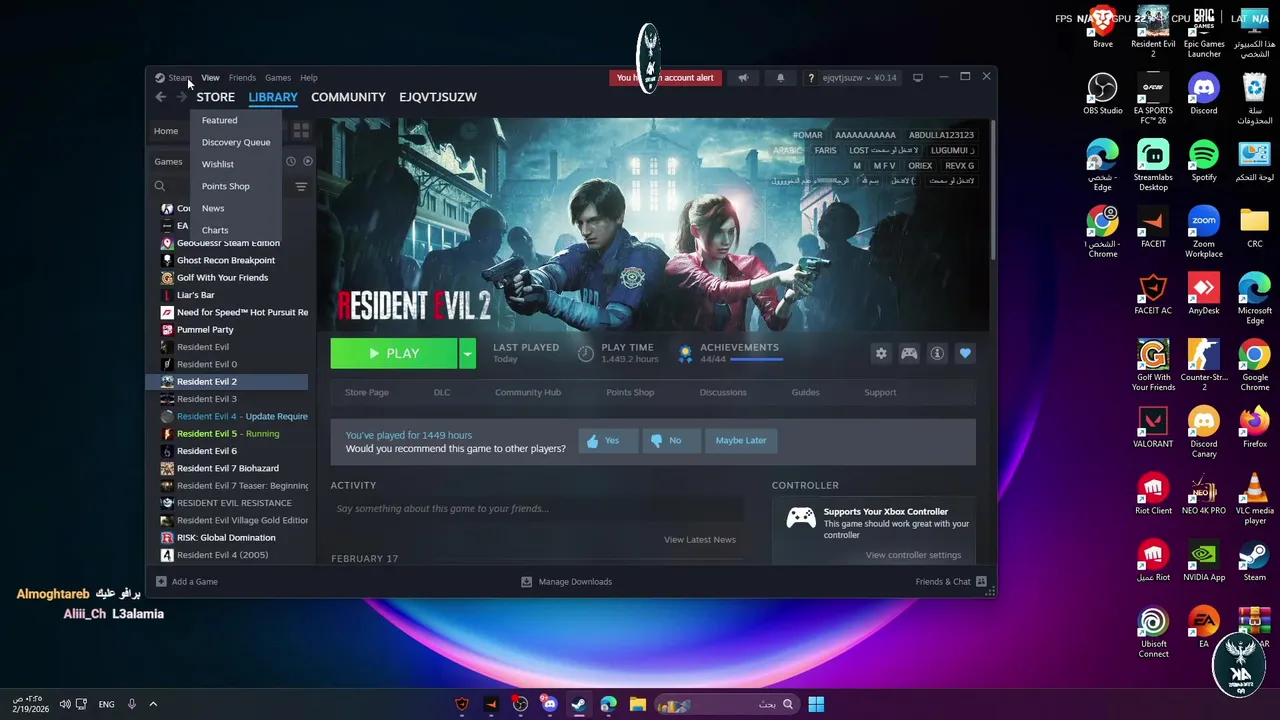Open the Store Page link
This screenshot has height=720, width=1280.
tap(366, 392)
